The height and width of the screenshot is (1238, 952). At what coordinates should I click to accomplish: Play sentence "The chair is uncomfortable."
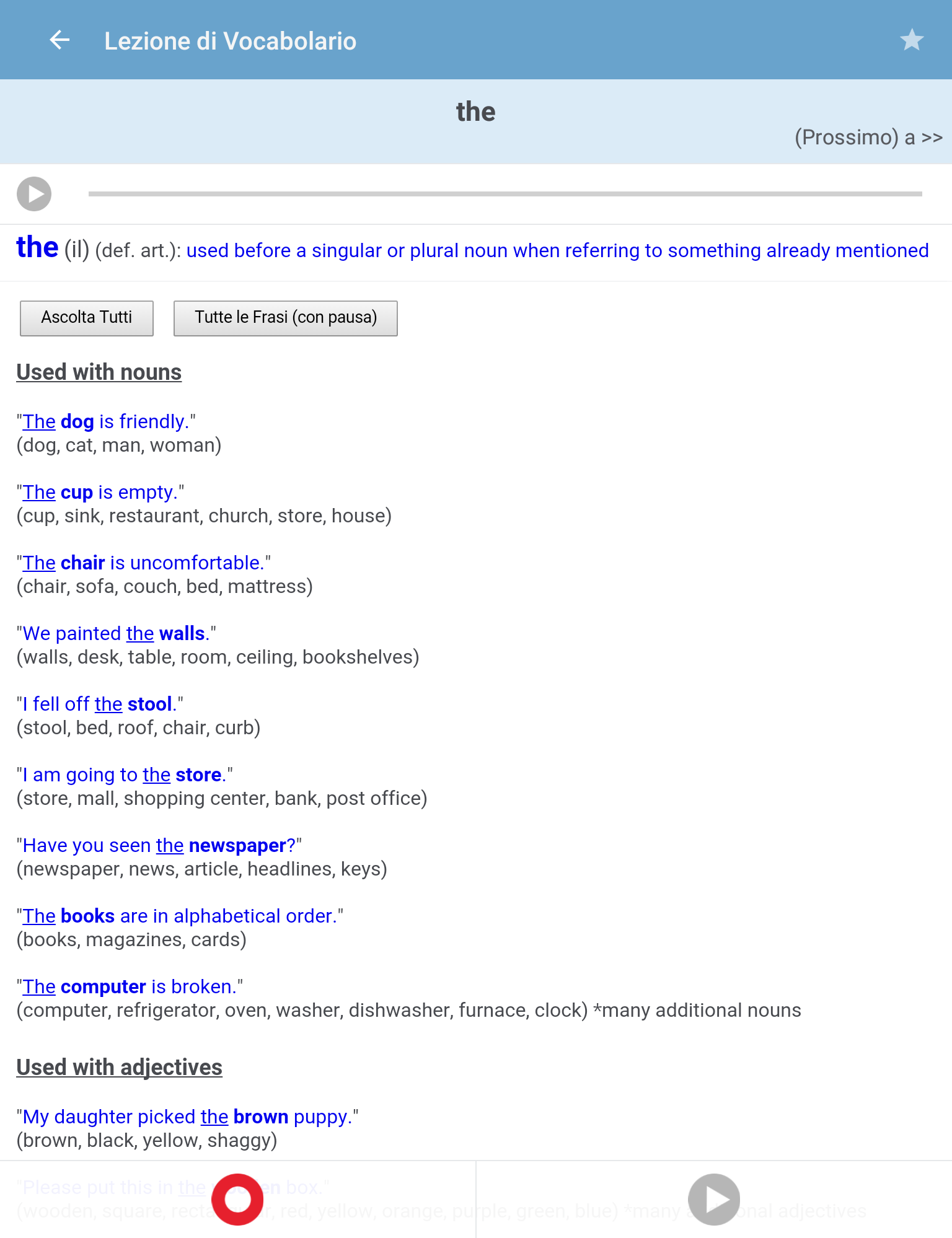tap(144, 563)
